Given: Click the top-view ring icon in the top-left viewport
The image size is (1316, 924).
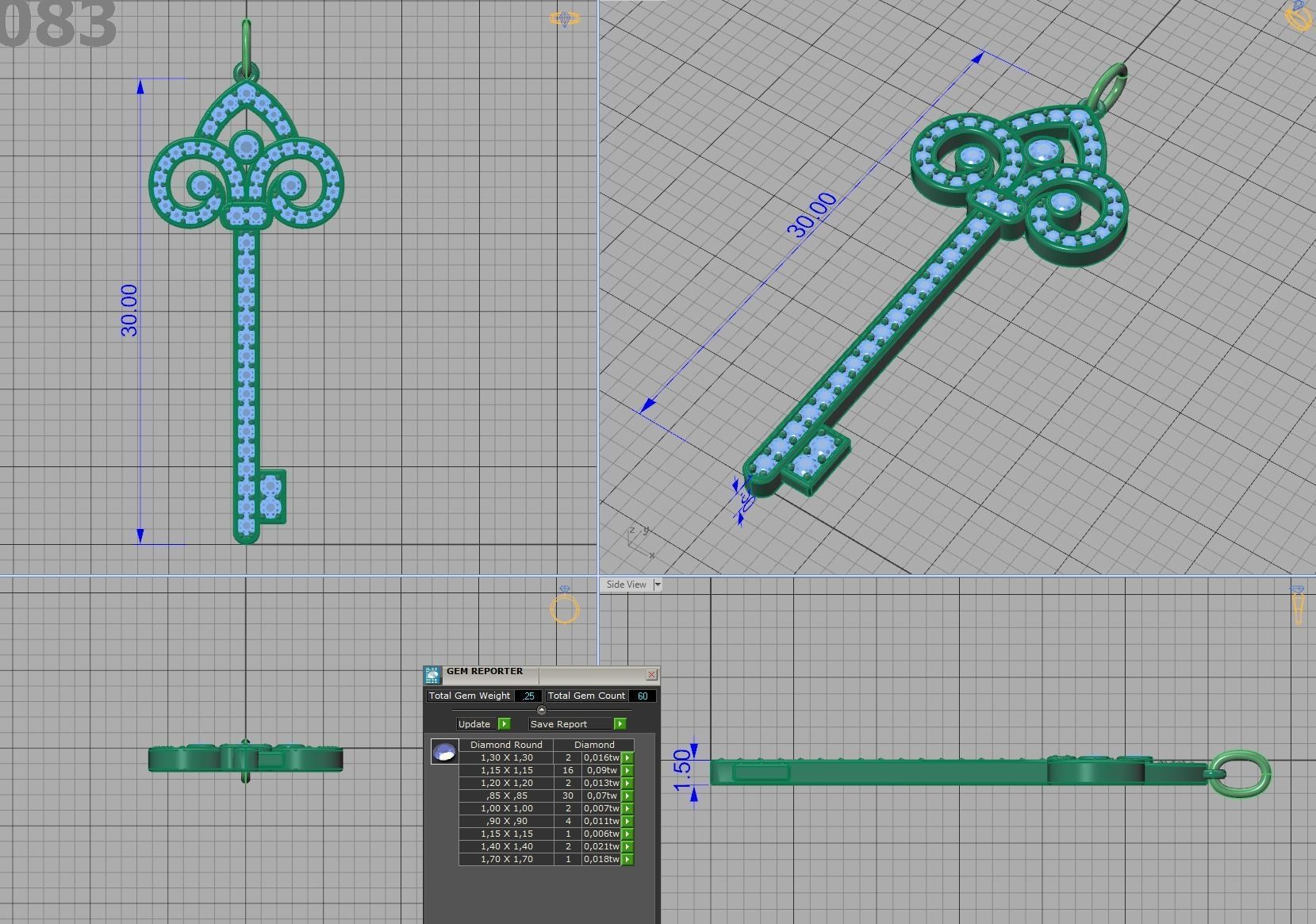Looking at the screenshot, I should pyautogui.click(x=564, y=19).
